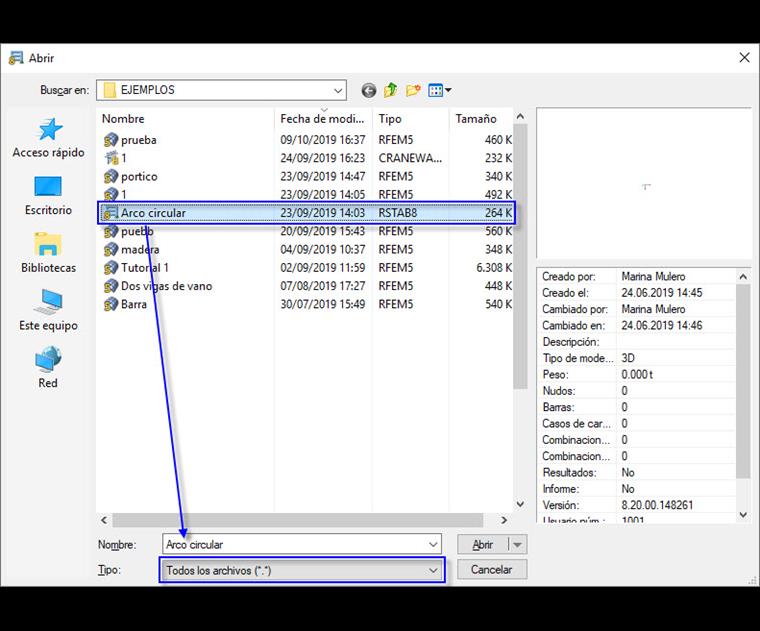Select the CRANEWAY file named 1
Image resolution: width=760 pixels, height=631 pixels.
coord(123,158)
